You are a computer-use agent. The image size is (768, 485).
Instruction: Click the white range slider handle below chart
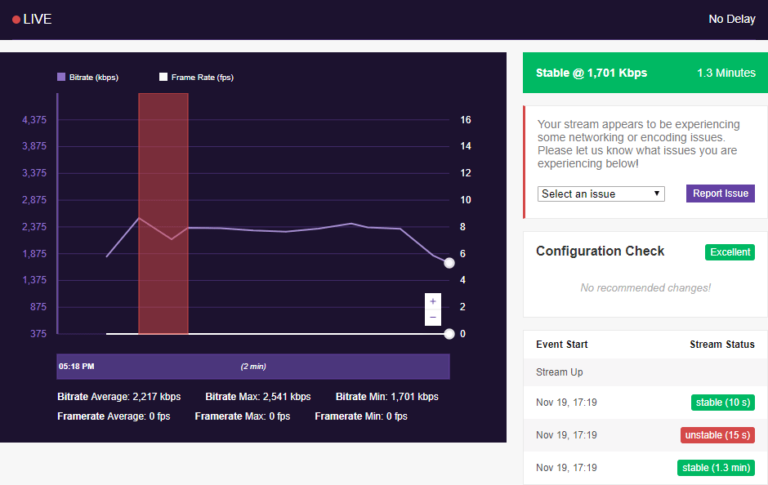pyautogui.click(x=449, y=334)
